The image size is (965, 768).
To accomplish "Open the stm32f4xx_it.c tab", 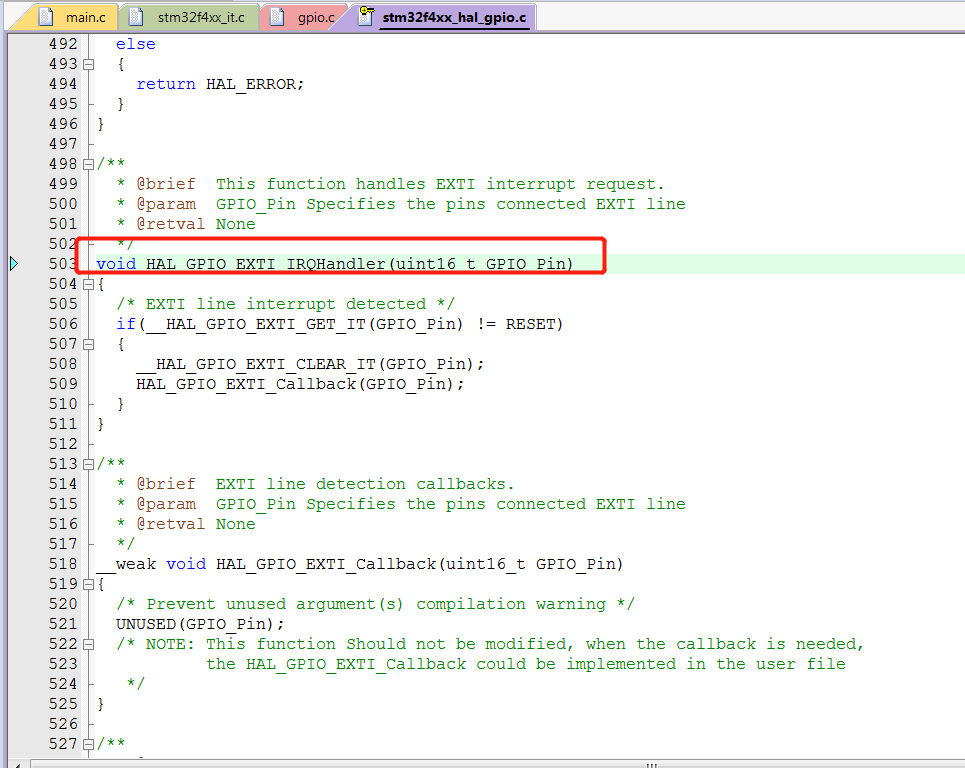I will coord(190,17).
